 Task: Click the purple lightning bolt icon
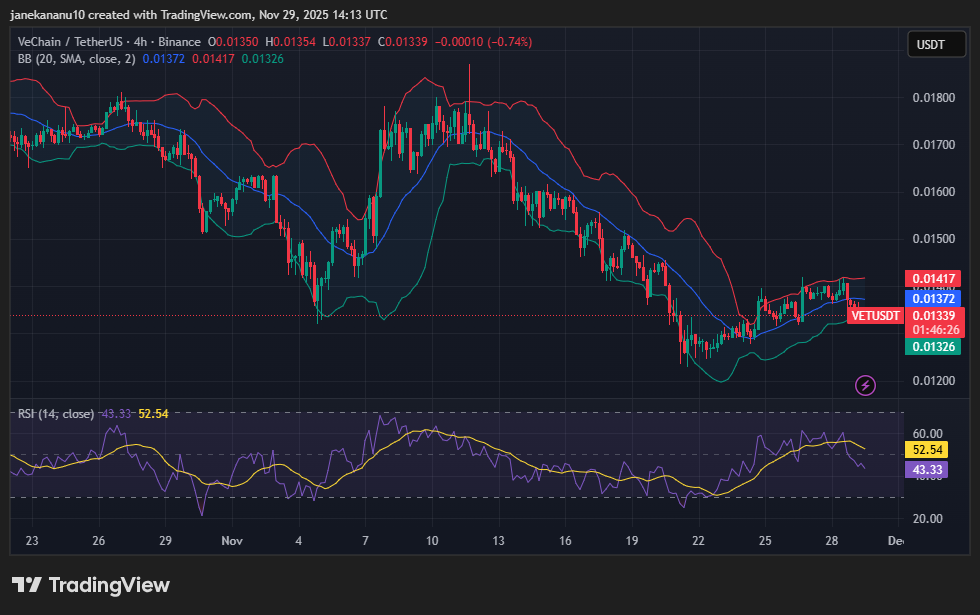[866, 385]
